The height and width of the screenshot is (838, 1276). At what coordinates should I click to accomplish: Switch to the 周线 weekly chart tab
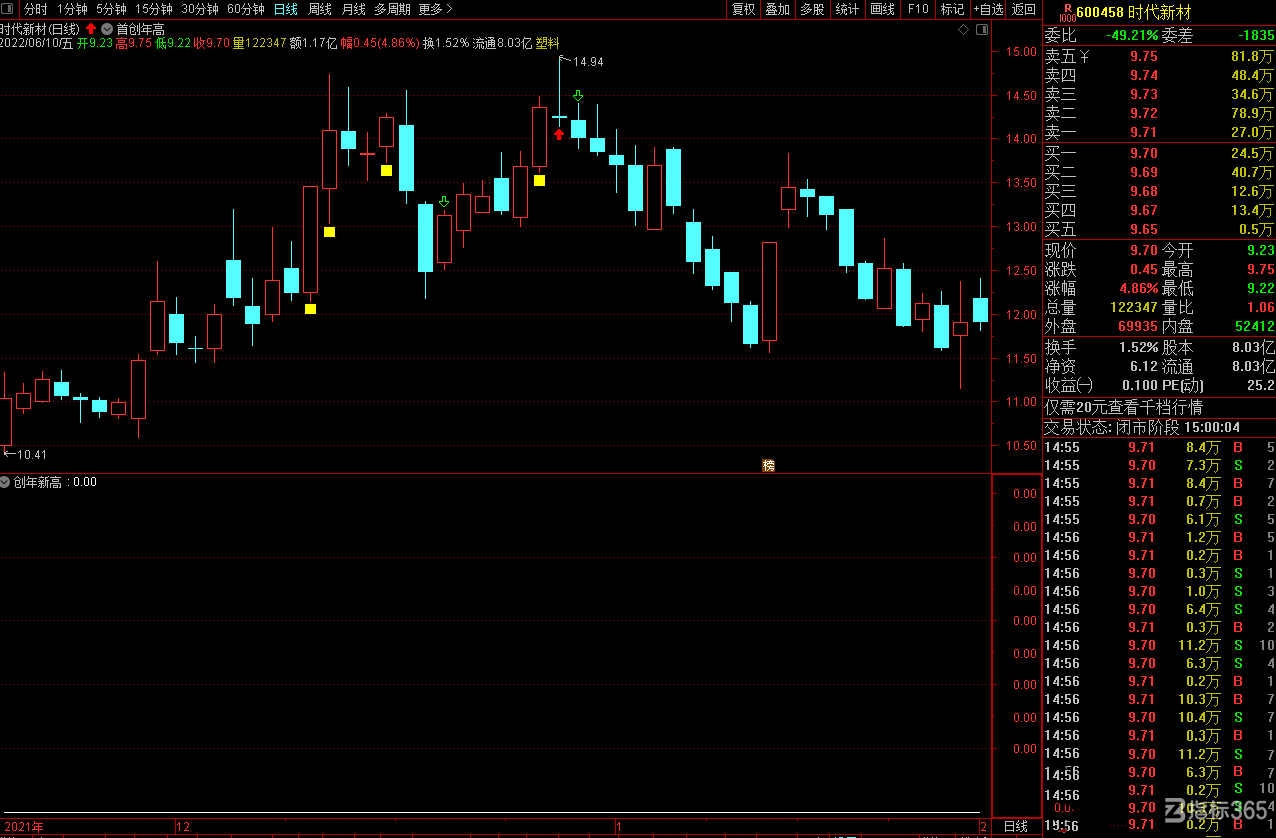(320, 10)
